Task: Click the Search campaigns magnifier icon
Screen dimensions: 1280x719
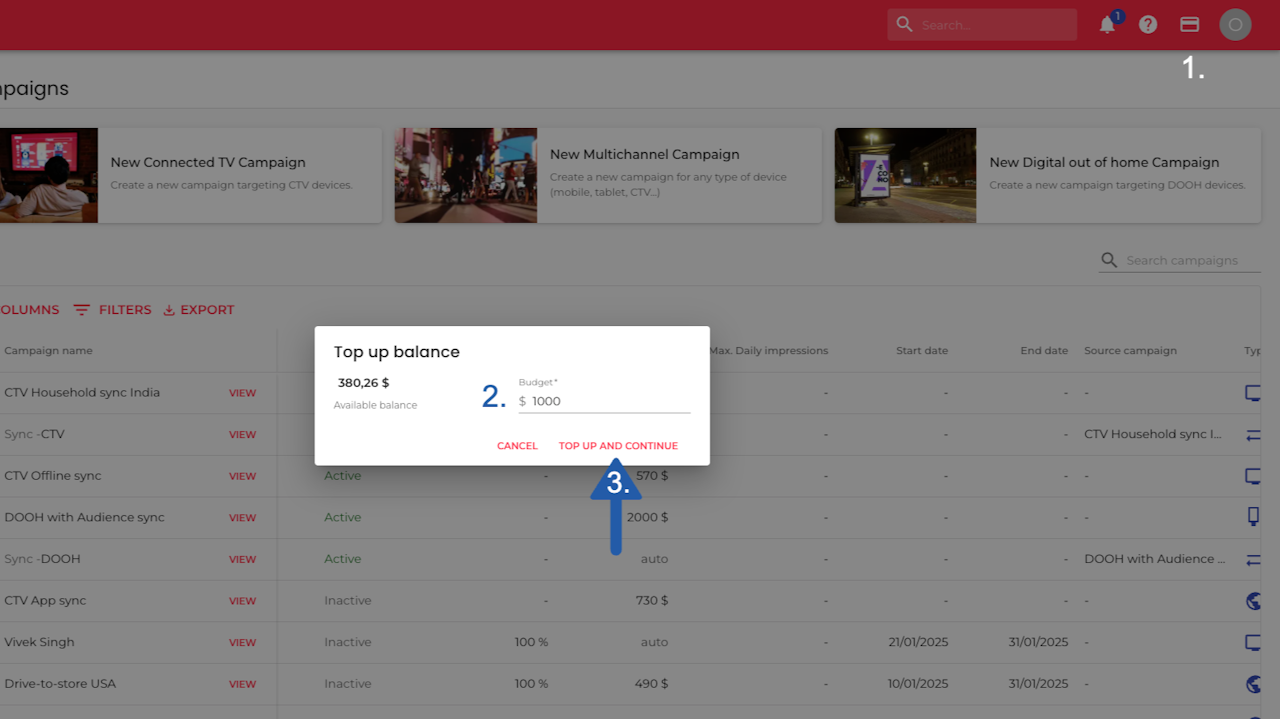Action: pyautogui.click(x=1109, y=260)
